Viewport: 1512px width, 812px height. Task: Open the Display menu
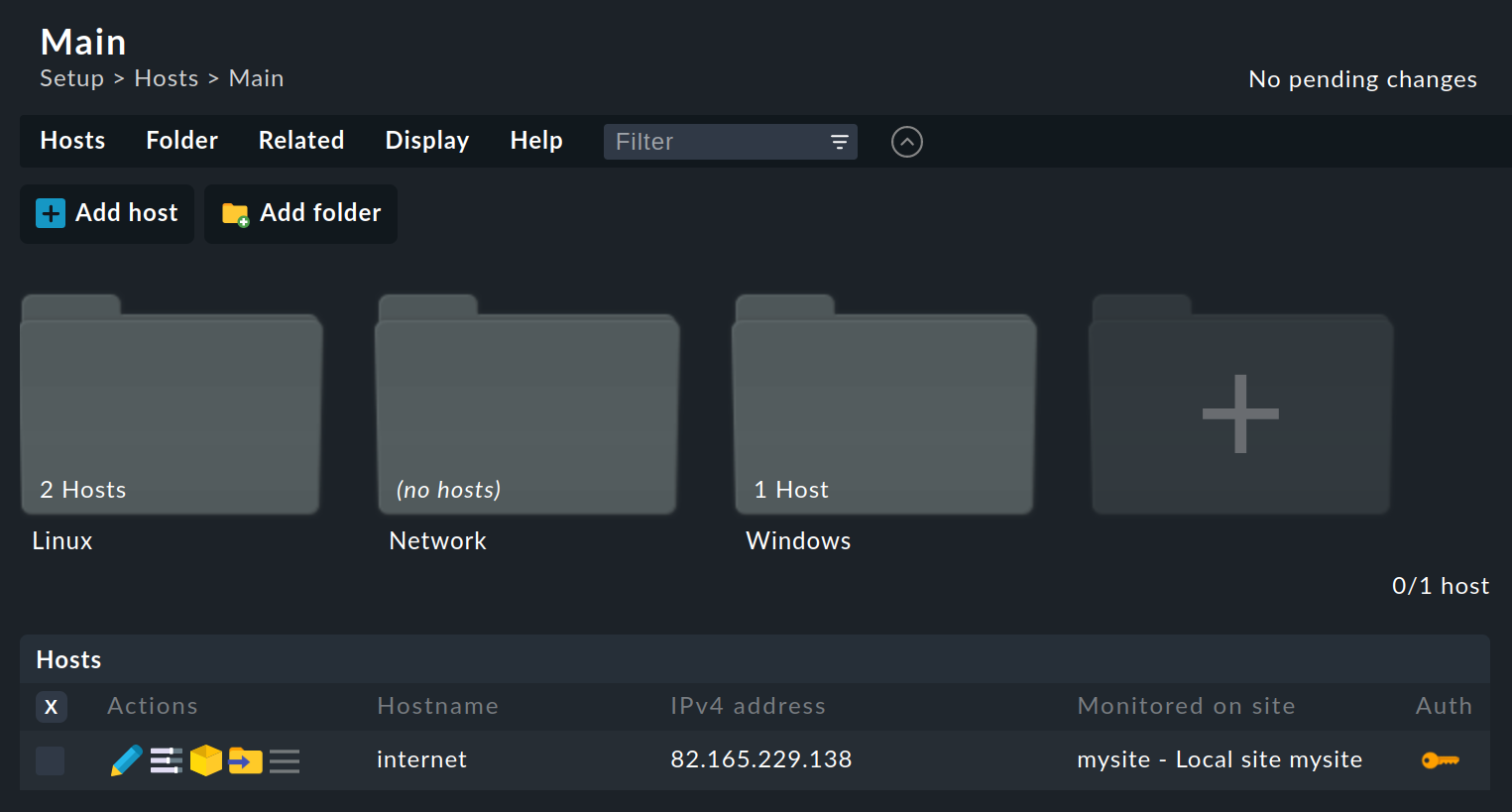coord(427,141)
